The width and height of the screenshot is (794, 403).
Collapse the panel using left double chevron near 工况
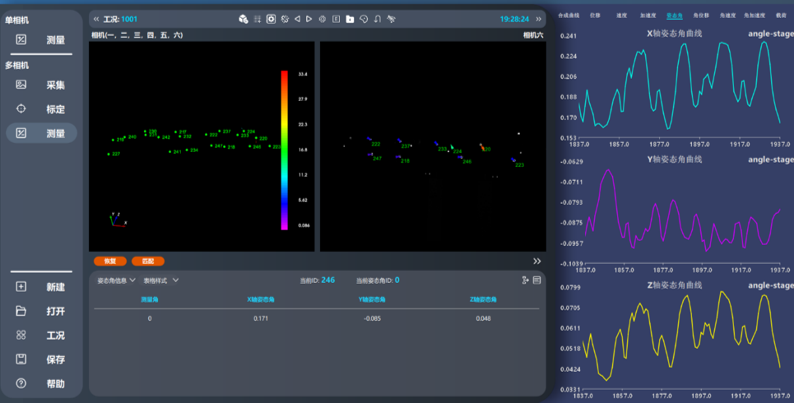96,19
